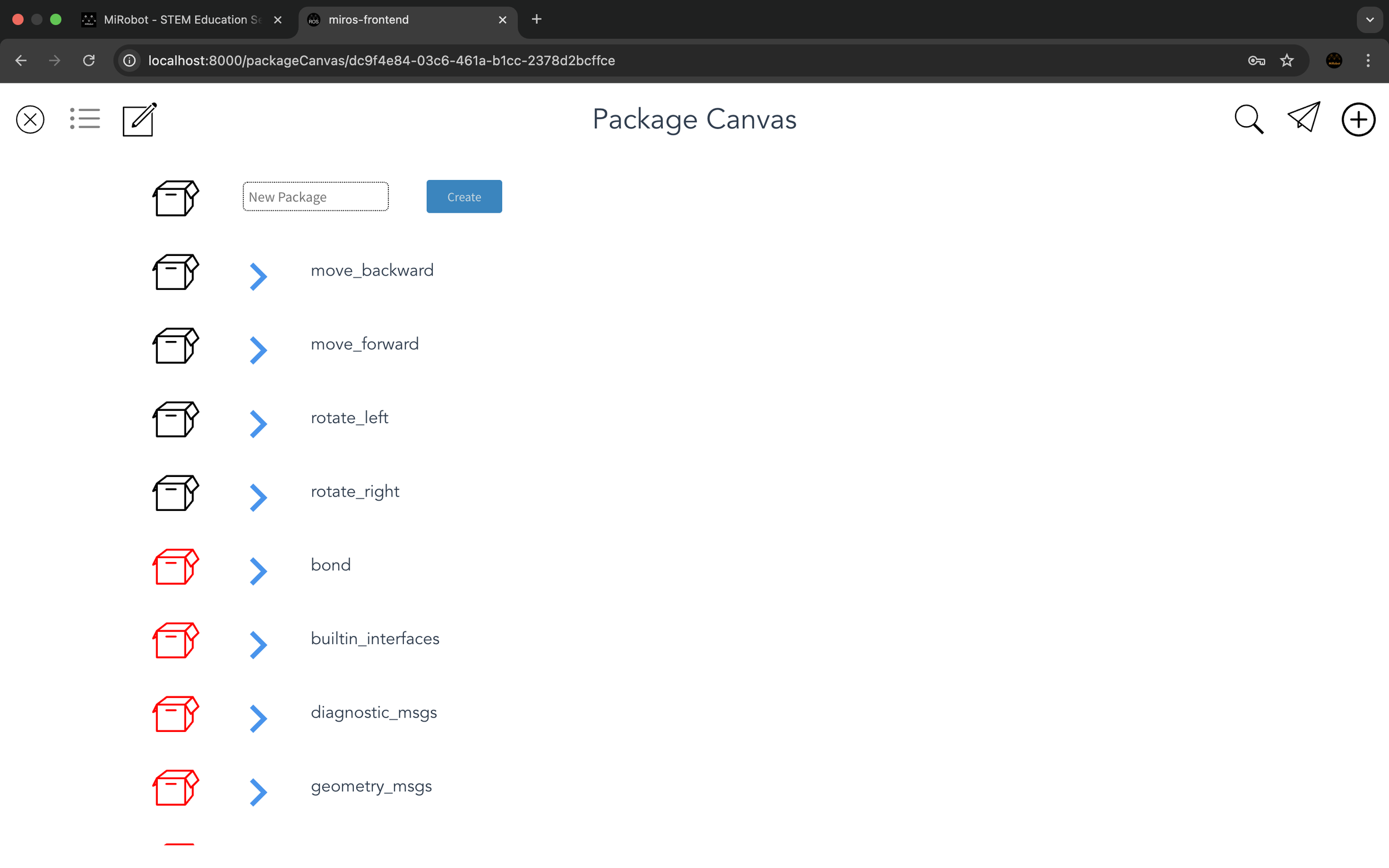Image resolution: width=1389 pixels, height=868 pixels.
Task: Click the paper plane send icon
Action: 1303,118
